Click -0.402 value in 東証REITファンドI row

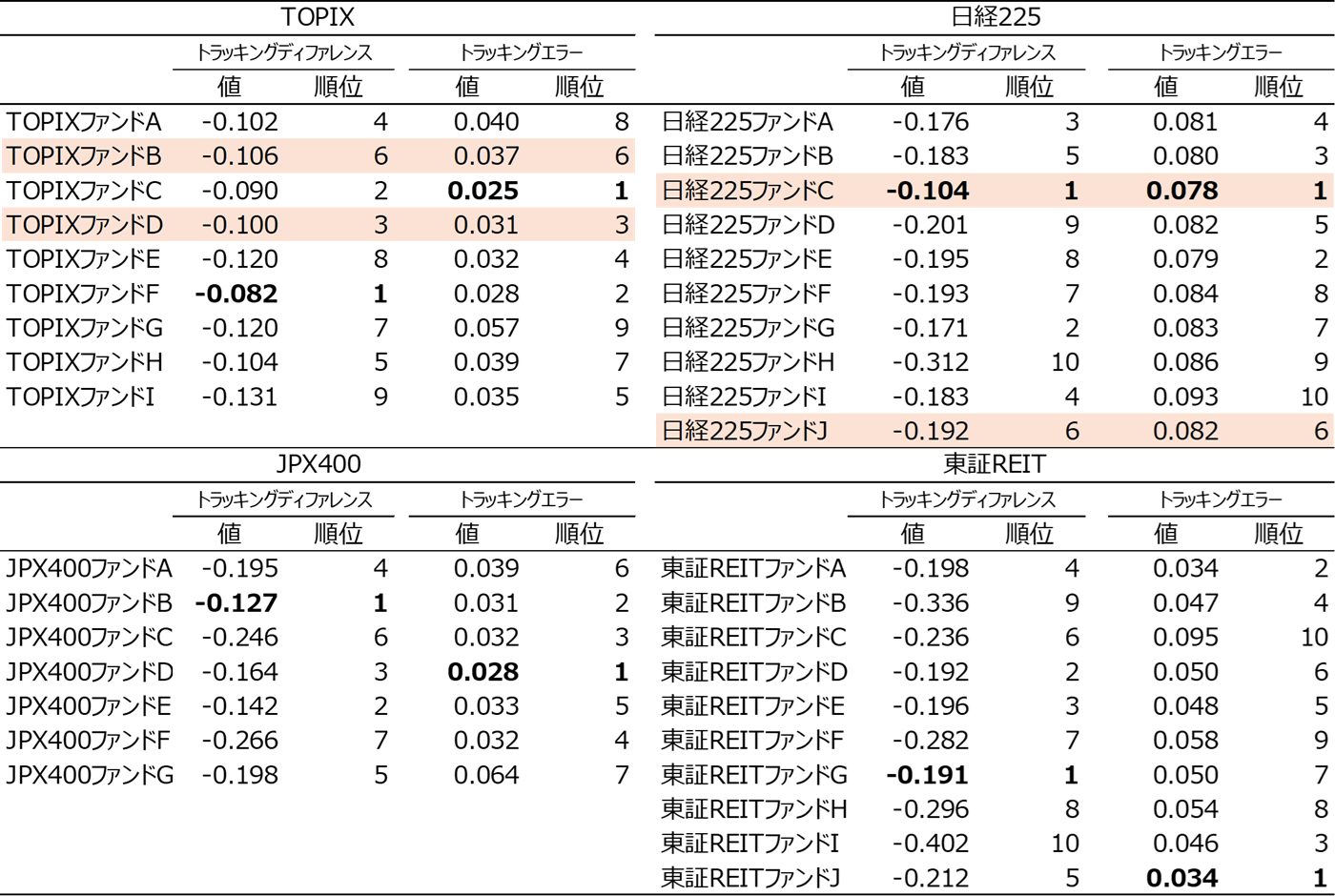(x=930, y=844)
